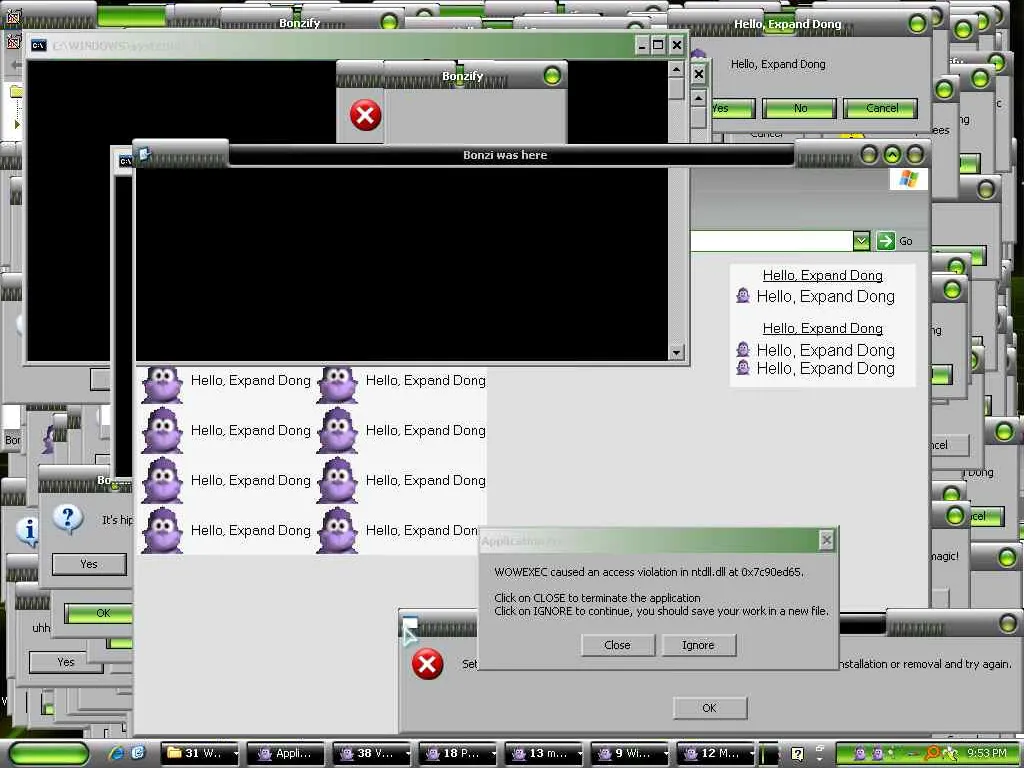Choose Cancel in the Hello, Expand Dong dialog

click(881, 108)
